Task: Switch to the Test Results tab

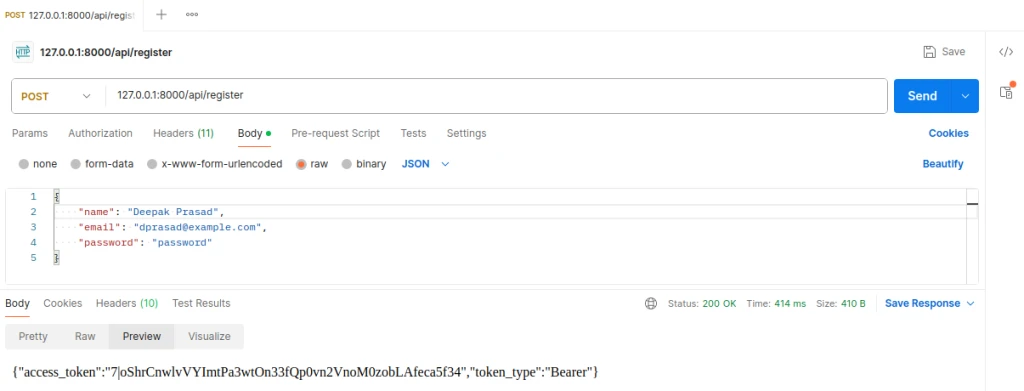Action: click(x=201, y=304)
